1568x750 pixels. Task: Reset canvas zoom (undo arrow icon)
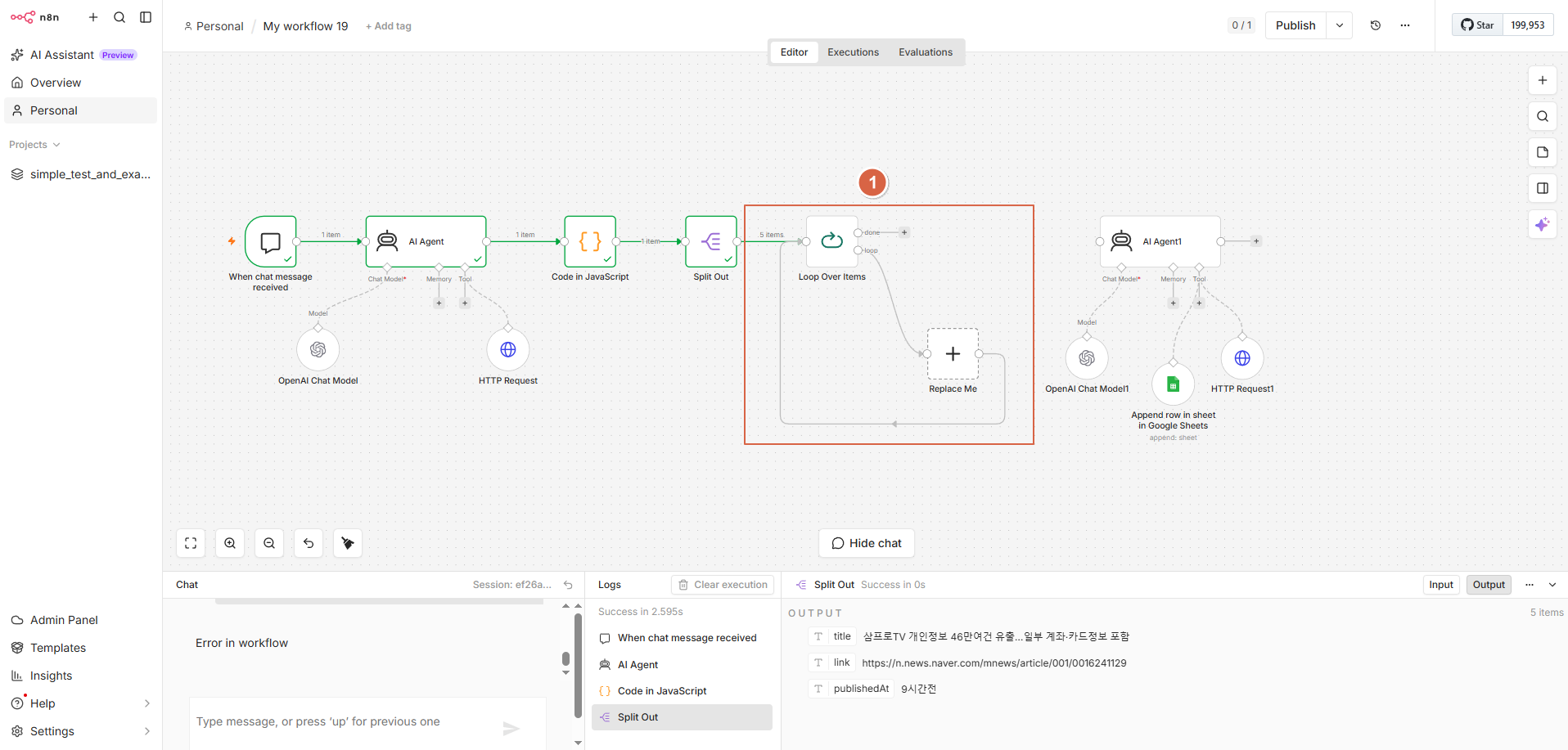pyautogui.click(x=309, y=543)
